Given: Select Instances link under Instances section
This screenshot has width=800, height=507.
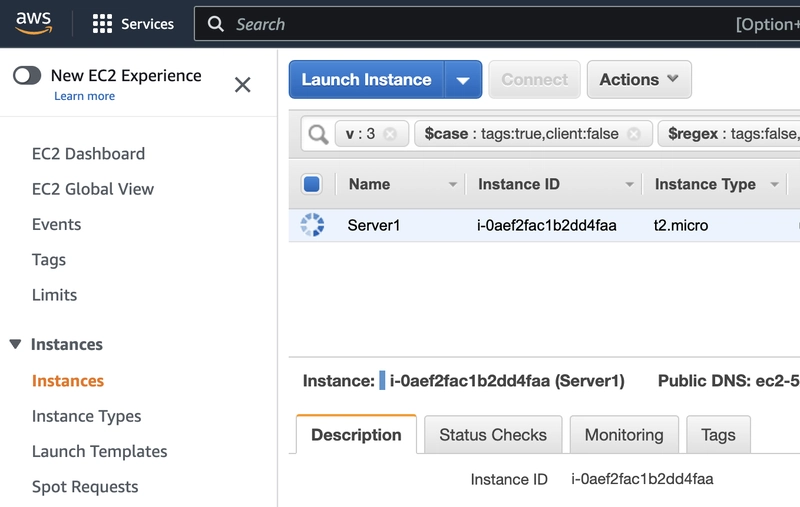Looking at the screenshot, I should pyautogui.click(x=68, y=381).
